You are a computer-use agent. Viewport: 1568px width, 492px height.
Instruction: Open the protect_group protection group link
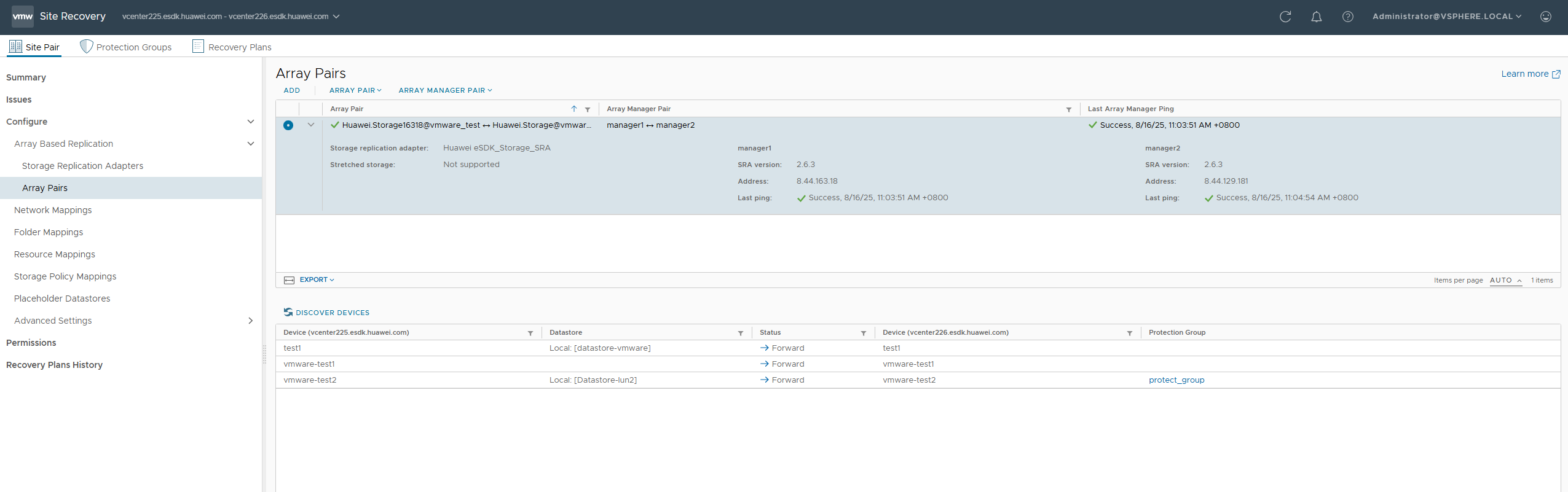point(1176,380)
